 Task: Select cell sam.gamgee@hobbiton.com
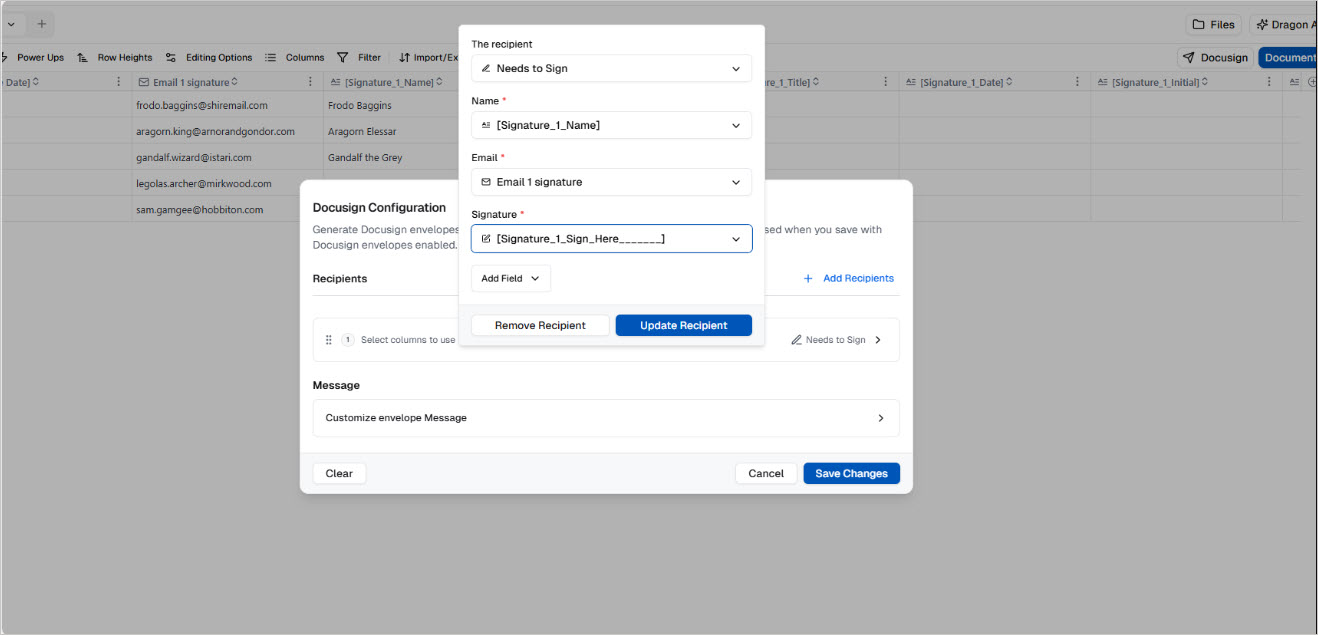(226, 210)
